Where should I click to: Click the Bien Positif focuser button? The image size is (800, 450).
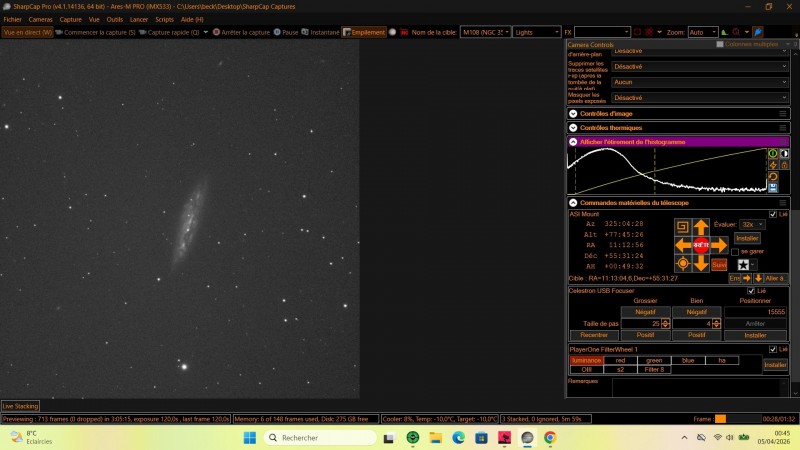tap(696, 335)
